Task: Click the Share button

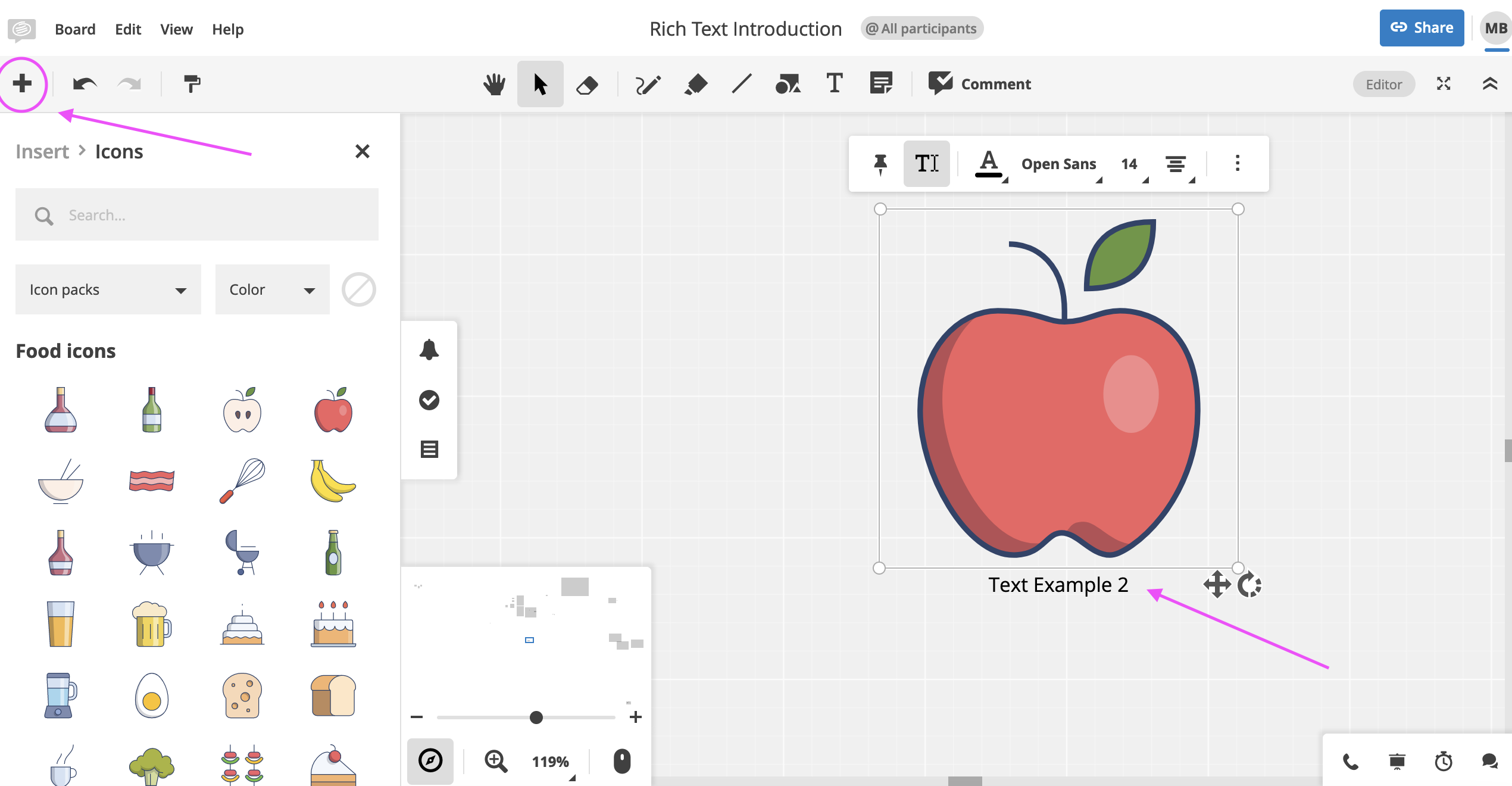Action: point(1422,27)
